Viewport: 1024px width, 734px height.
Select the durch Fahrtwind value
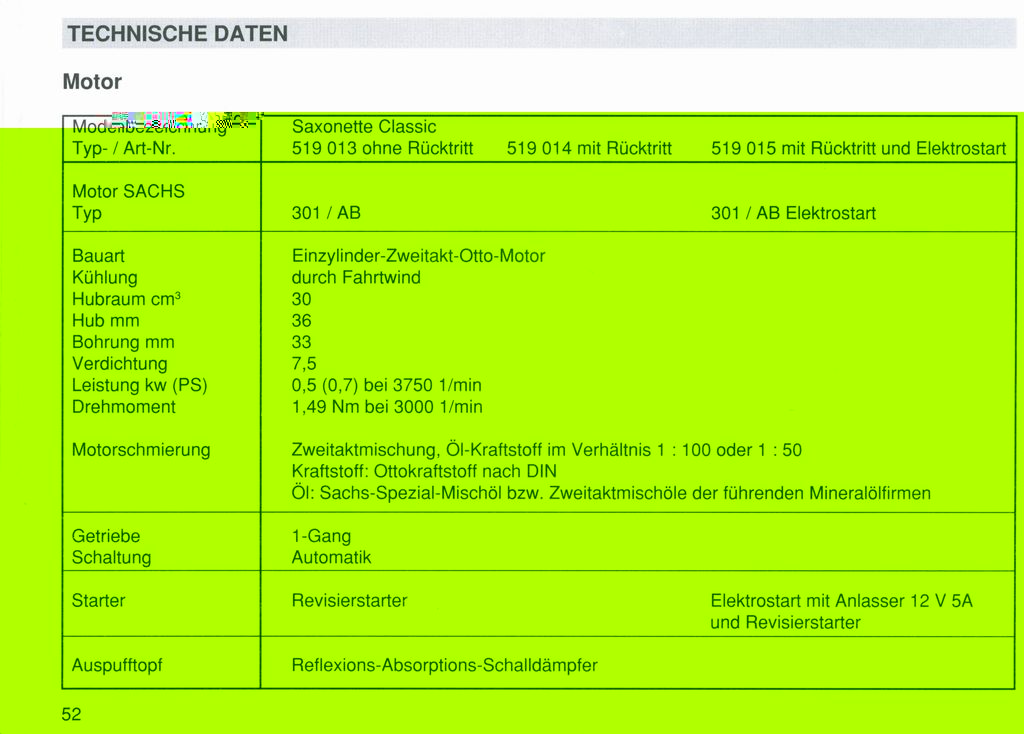coord(356,277)
